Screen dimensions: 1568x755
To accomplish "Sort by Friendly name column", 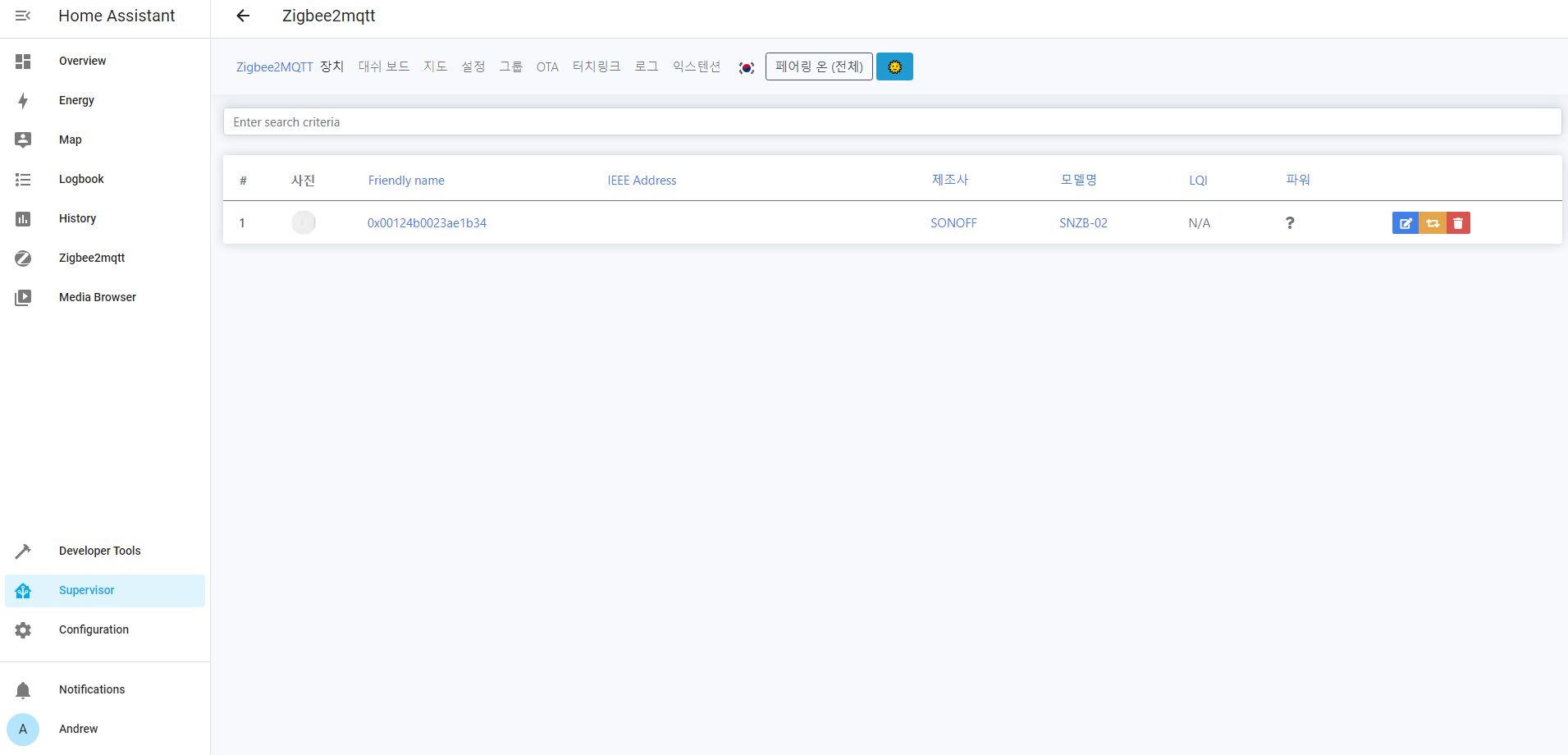I will click(406, 180).
